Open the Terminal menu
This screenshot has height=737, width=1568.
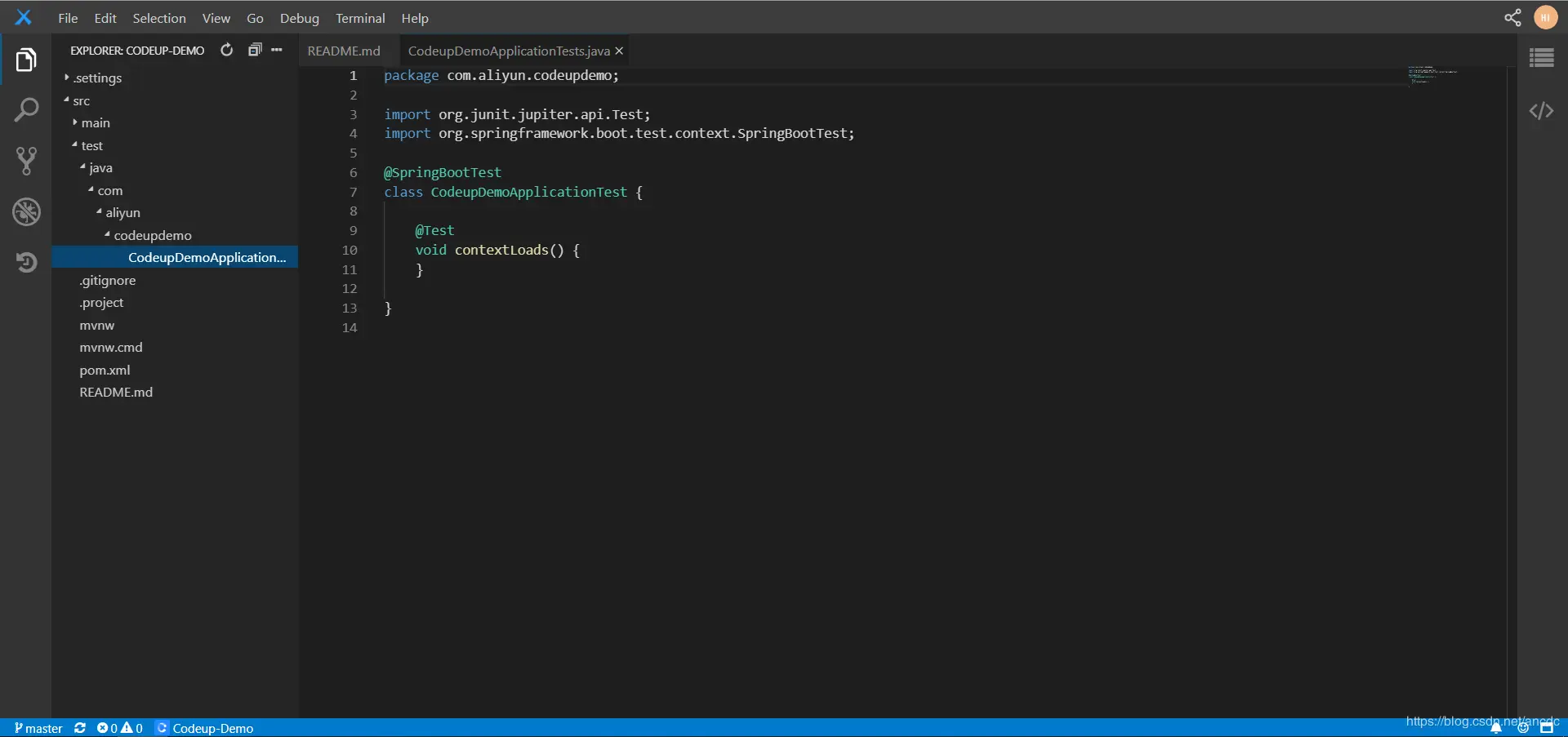pos(360,17)
